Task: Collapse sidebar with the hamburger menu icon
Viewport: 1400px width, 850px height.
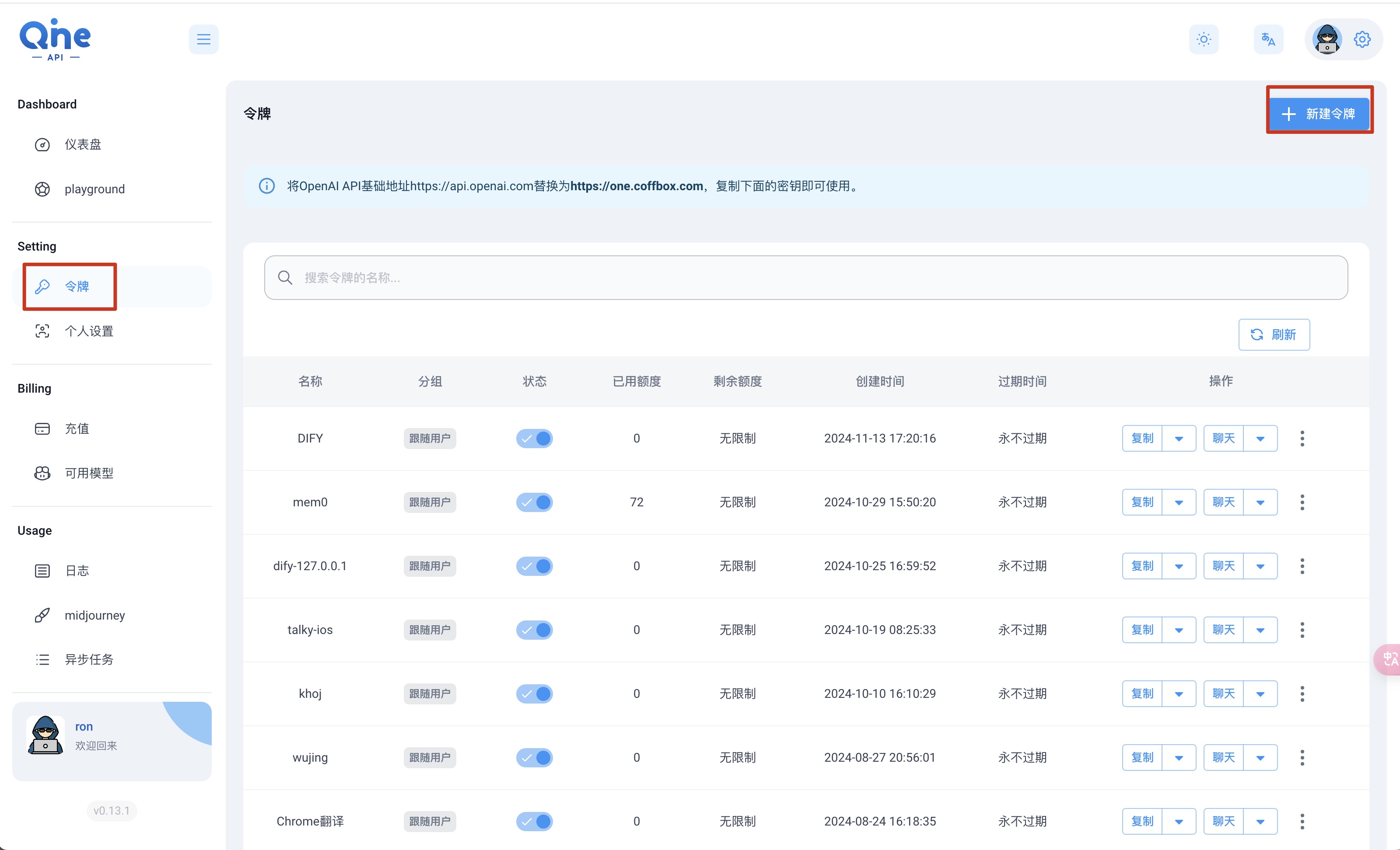Action: (x=203, y=39)
